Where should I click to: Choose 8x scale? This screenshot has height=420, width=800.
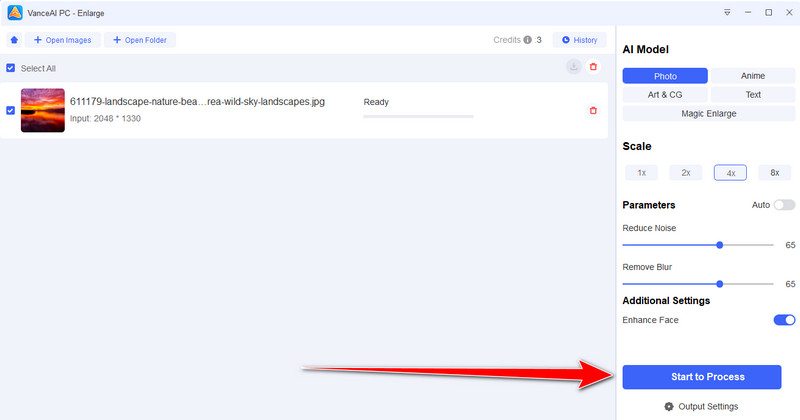pyautogui.click(x=774, y=172)
